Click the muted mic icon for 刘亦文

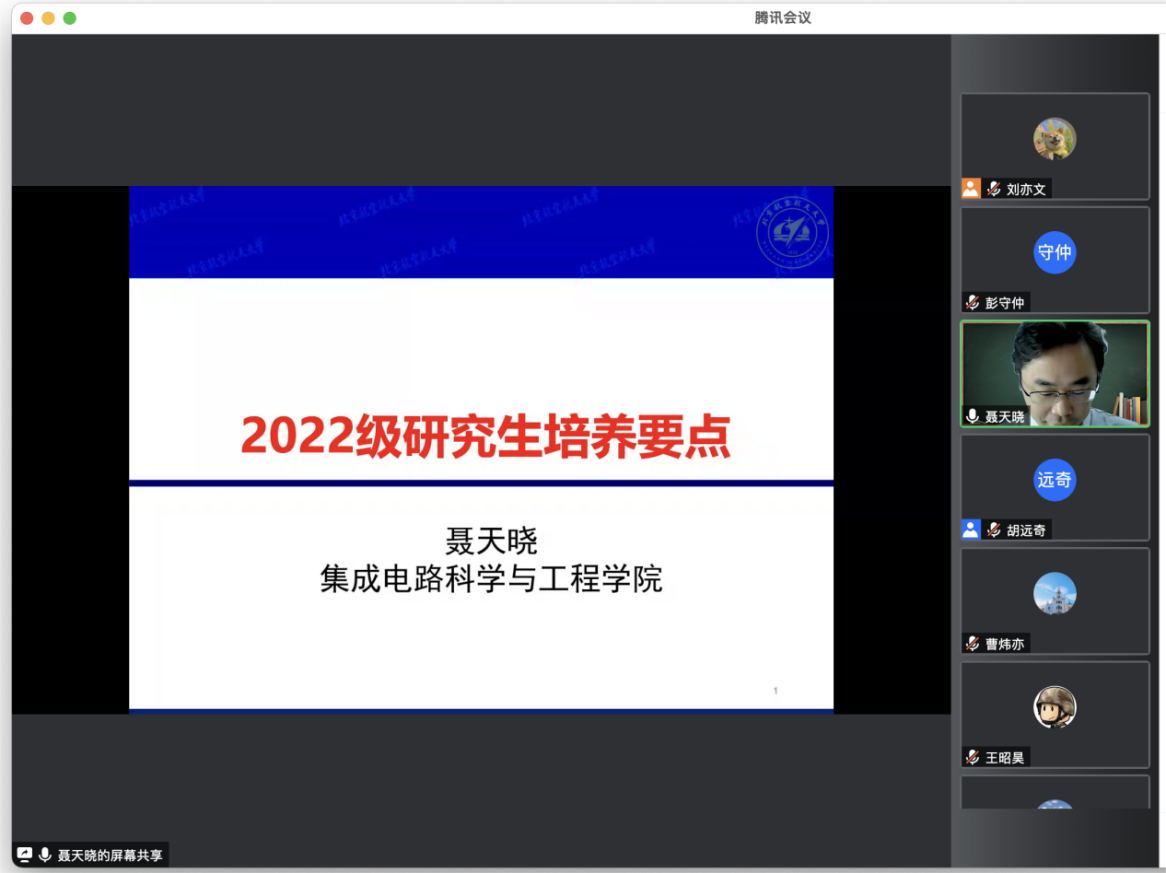pyautogui.click(x=993, y=188)
